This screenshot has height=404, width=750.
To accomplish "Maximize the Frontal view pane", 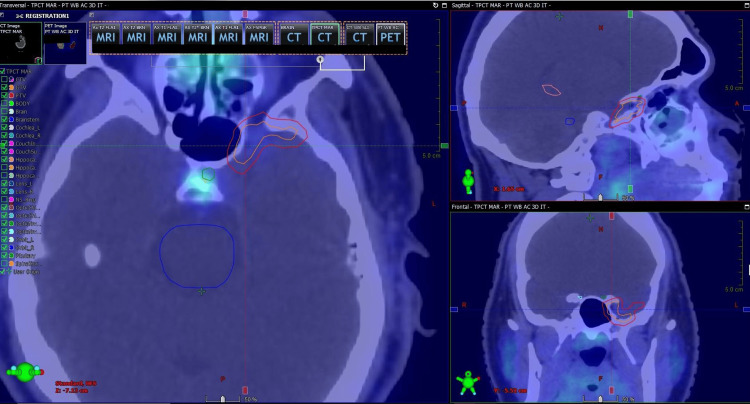I will (x=746, y=207).
